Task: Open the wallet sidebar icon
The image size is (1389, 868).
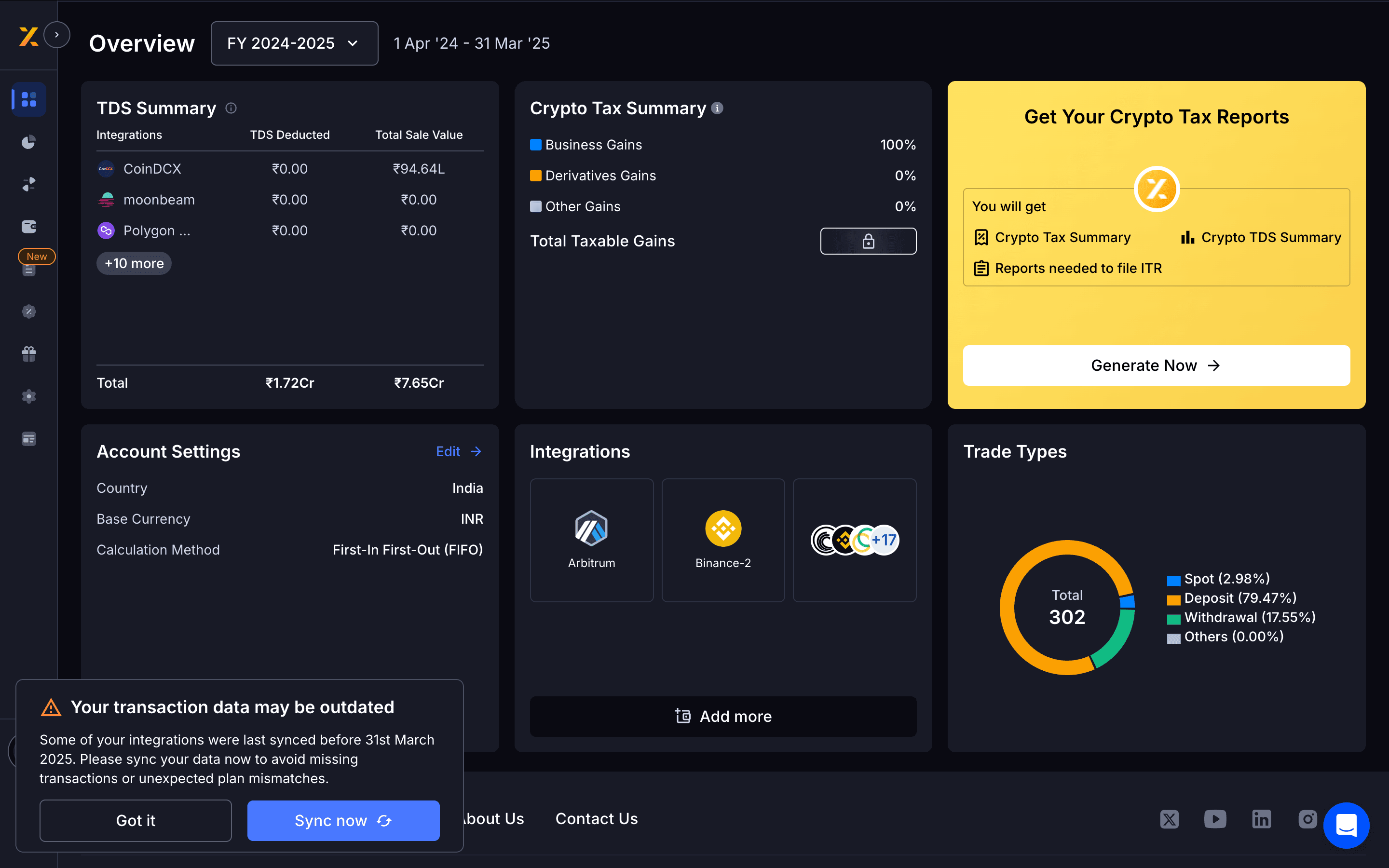Action: tap(29, 227)
